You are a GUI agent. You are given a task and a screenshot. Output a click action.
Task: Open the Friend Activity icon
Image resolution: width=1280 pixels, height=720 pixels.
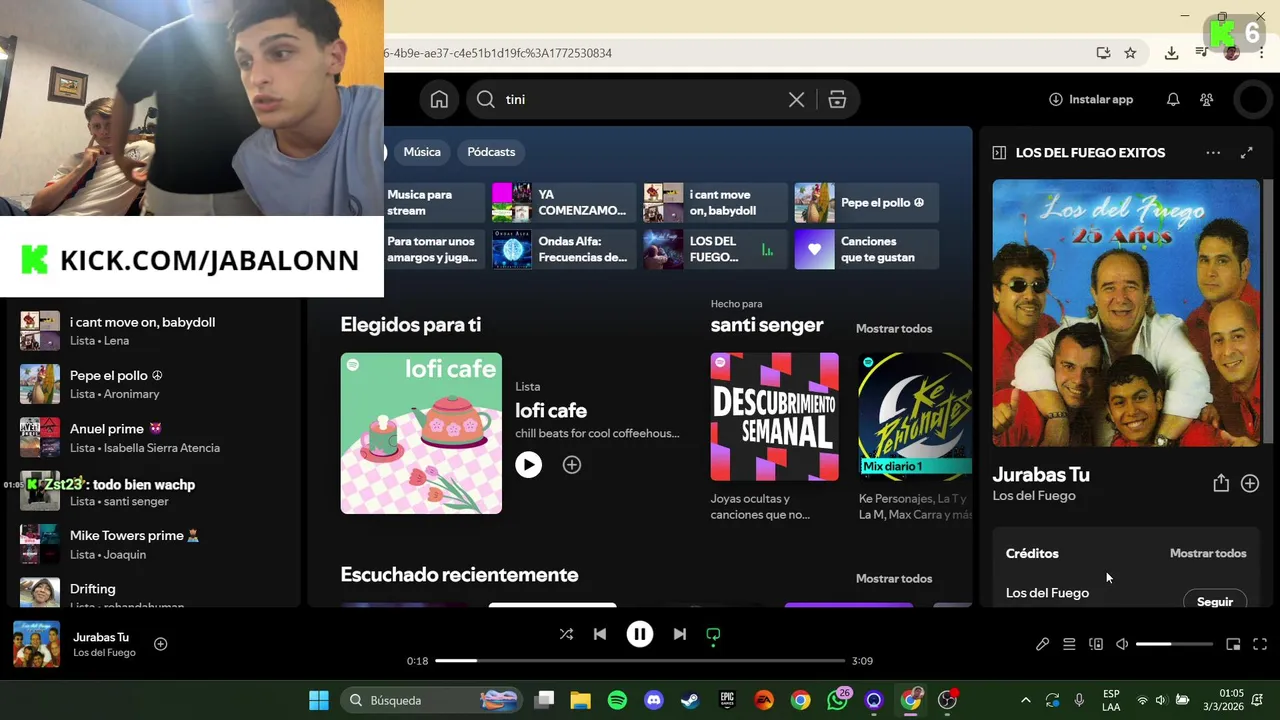click(x=1207, y=99)
